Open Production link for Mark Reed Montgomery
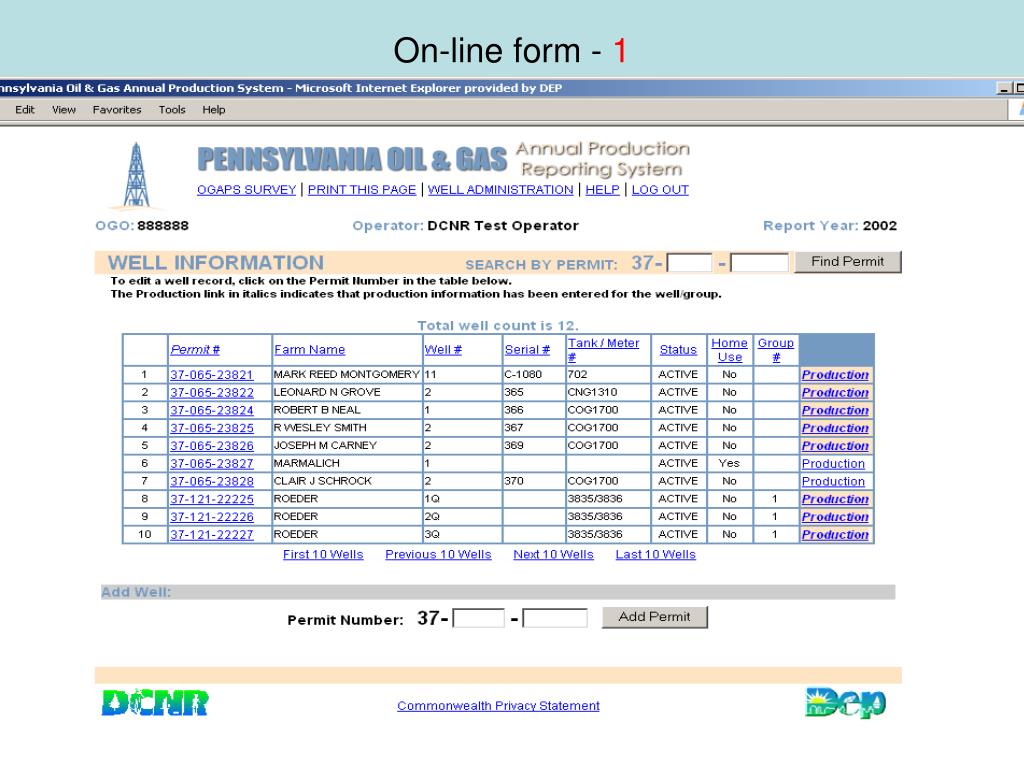 835,375
